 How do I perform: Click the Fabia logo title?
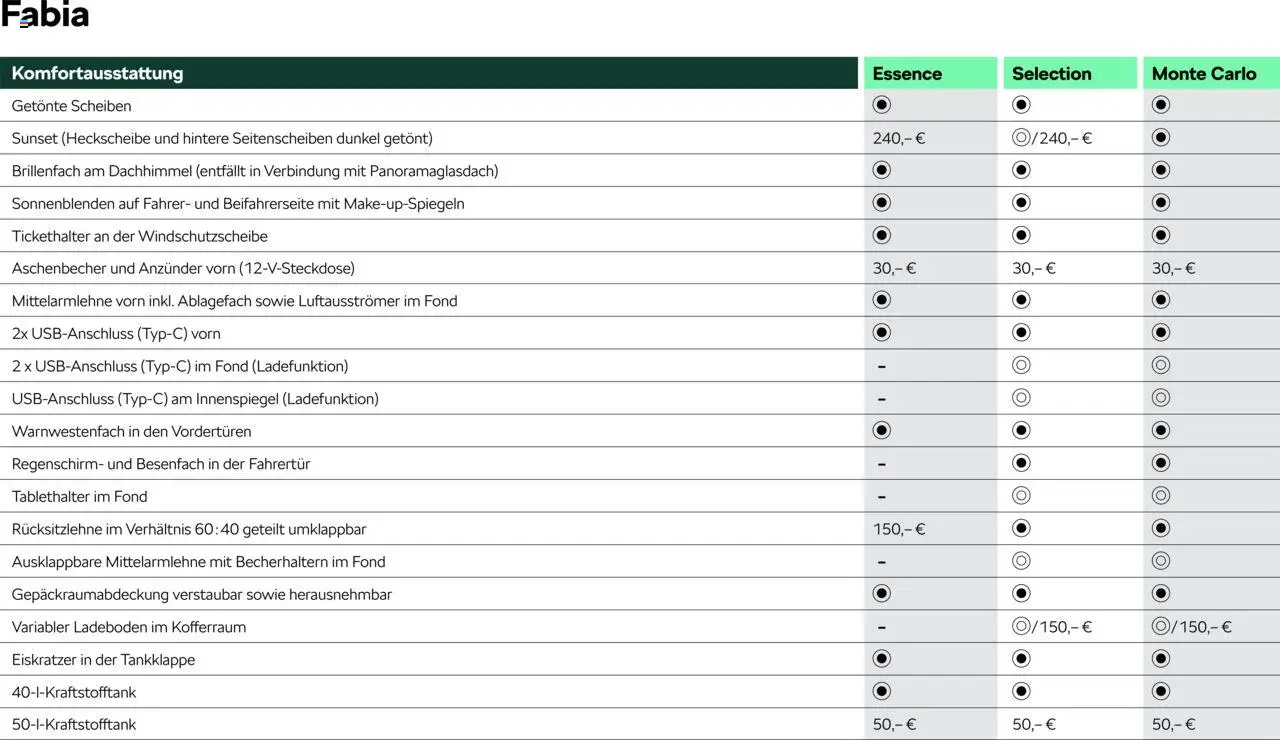(x=45, y=15)
